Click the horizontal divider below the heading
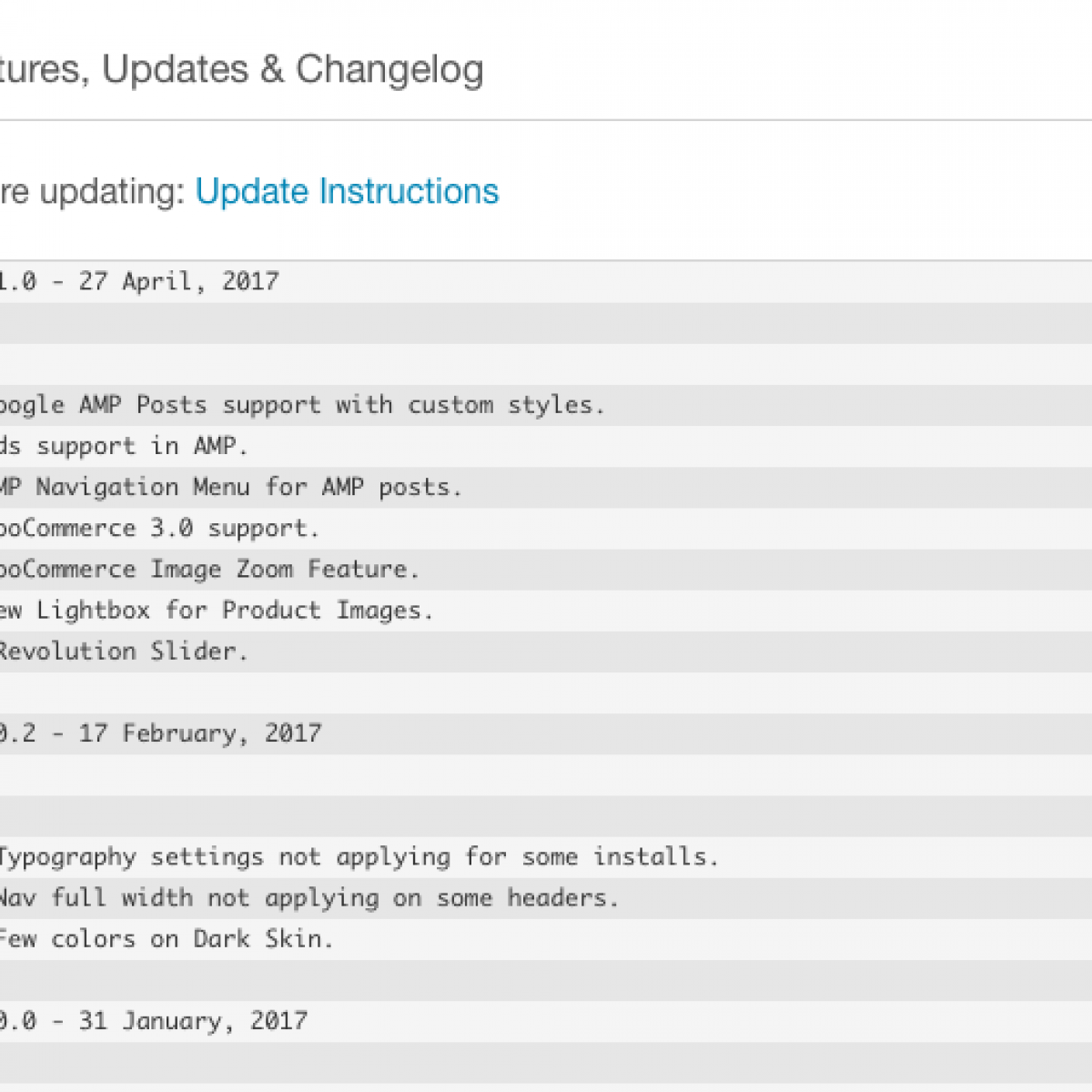 (x=546, y=120)
